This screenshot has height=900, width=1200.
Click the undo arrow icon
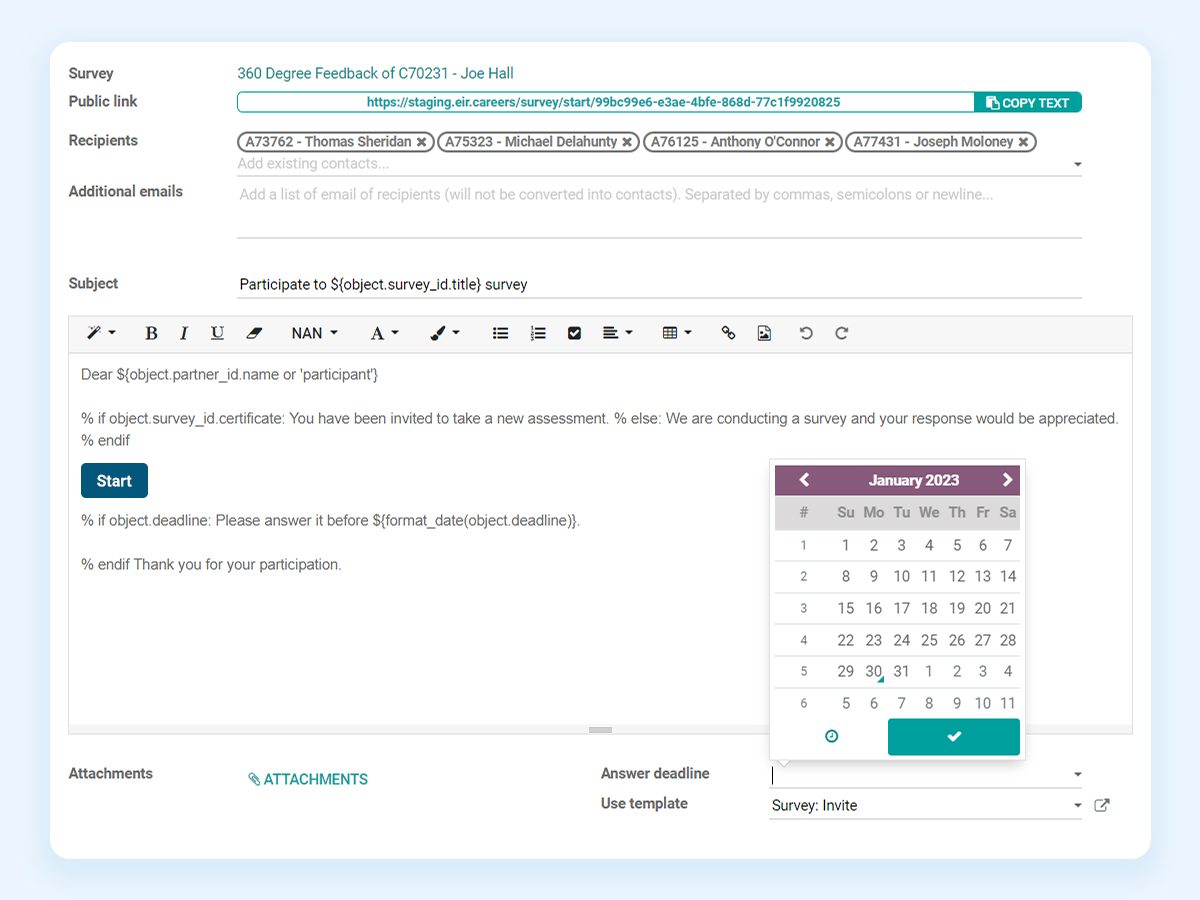(806, 333)
